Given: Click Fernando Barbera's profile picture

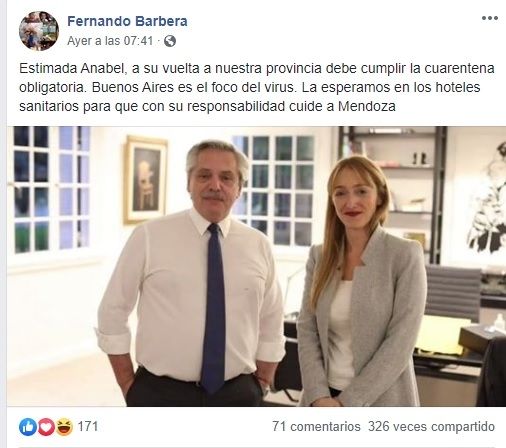Looking at the screenshot, I should [39, 31].
